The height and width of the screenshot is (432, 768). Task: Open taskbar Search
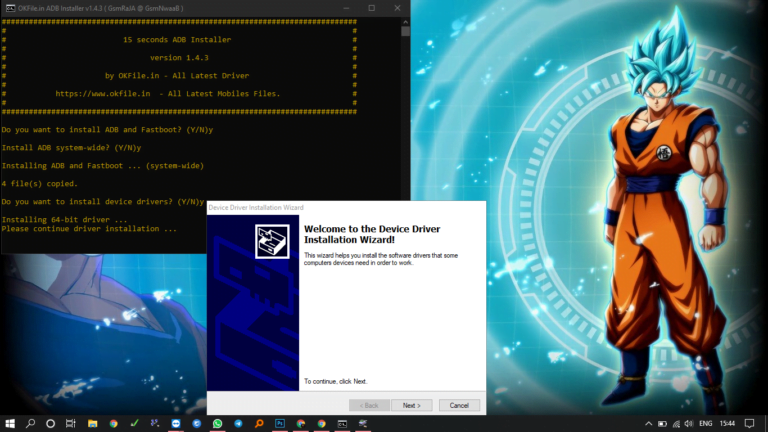(30, 423)
